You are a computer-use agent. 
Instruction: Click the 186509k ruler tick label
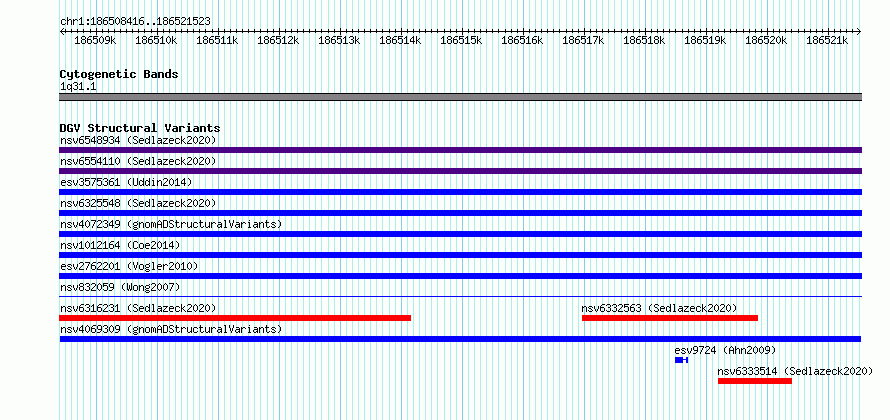pyautogui.click(x=95, y=40)
